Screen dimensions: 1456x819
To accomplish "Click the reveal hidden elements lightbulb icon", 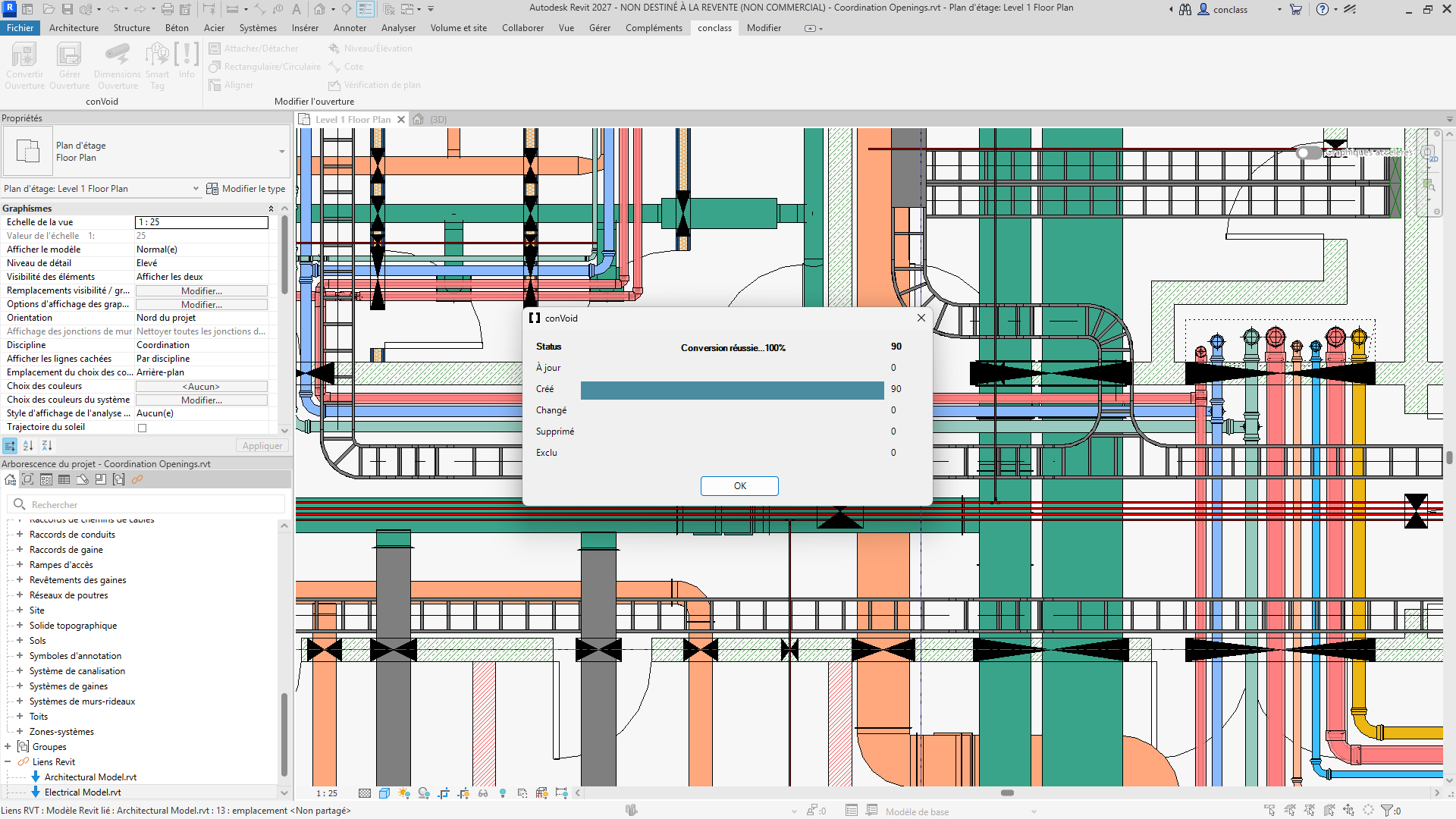I will (x=503, y=793).
